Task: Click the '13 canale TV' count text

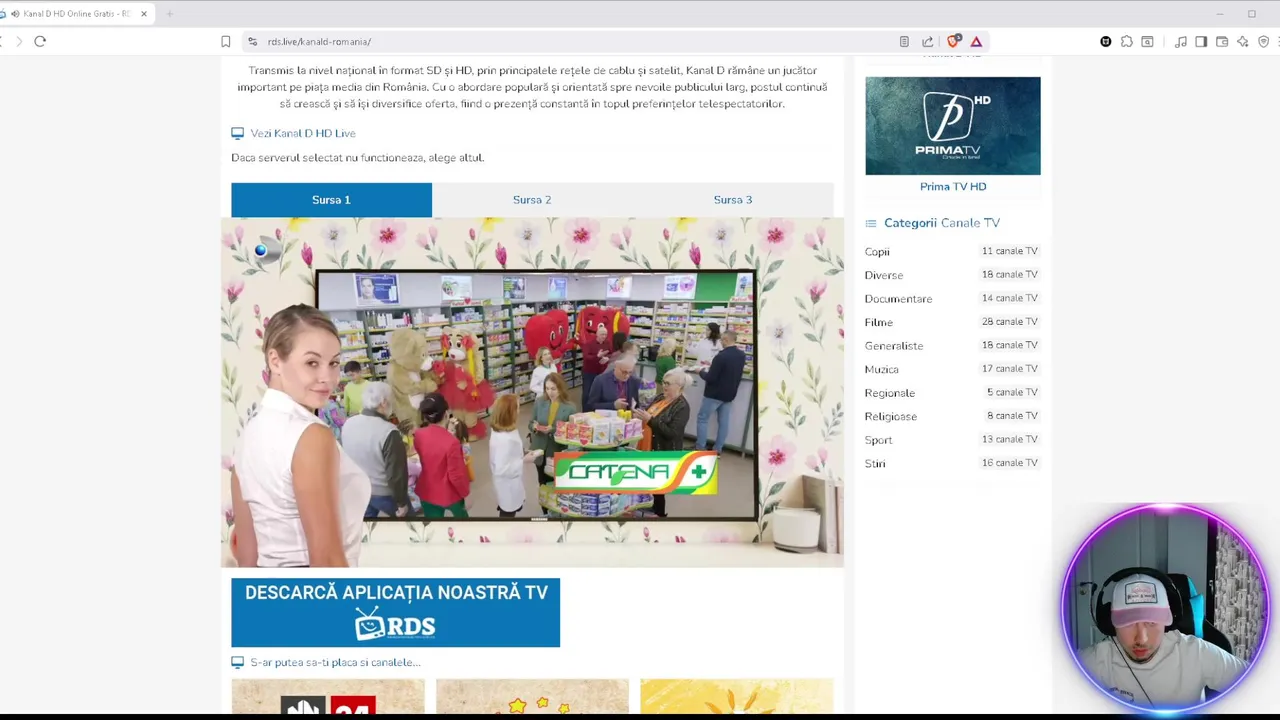Action: click(1010, 439)
